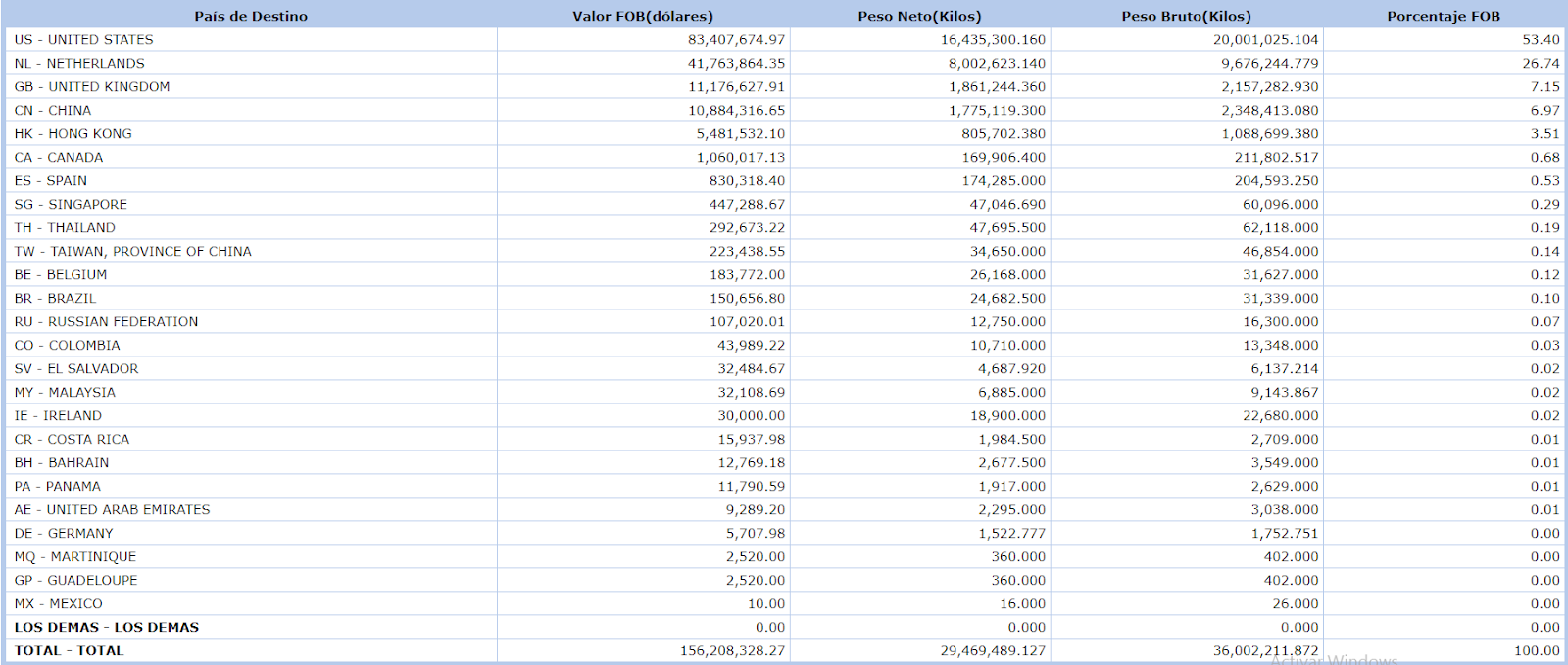Image resolution: width=1568 pixels, height=665 pixels.
Task: Select the TOTAL - TOTAL row label
Action: (69, 650)
